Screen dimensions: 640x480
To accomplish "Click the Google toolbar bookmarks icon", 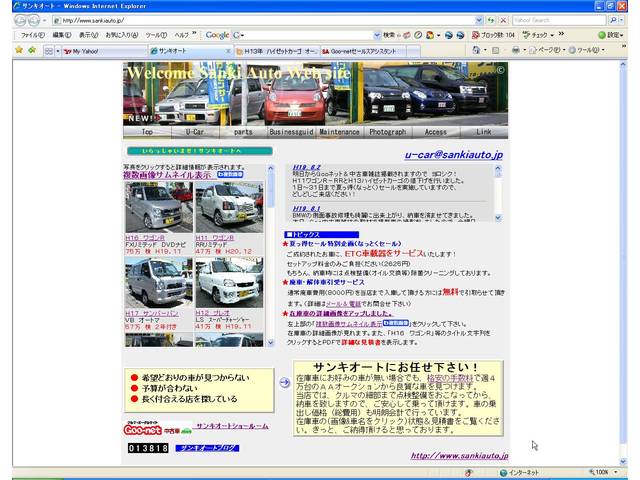I will [430, 35].
